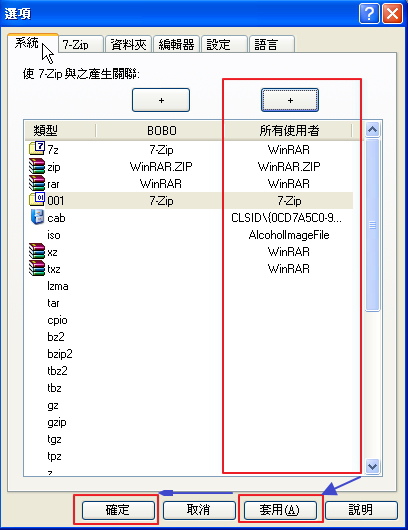Image resolution: width=408 pixels, height=530 pixels.
Task: Select the tar file type row
Action: tap(189, 303)
